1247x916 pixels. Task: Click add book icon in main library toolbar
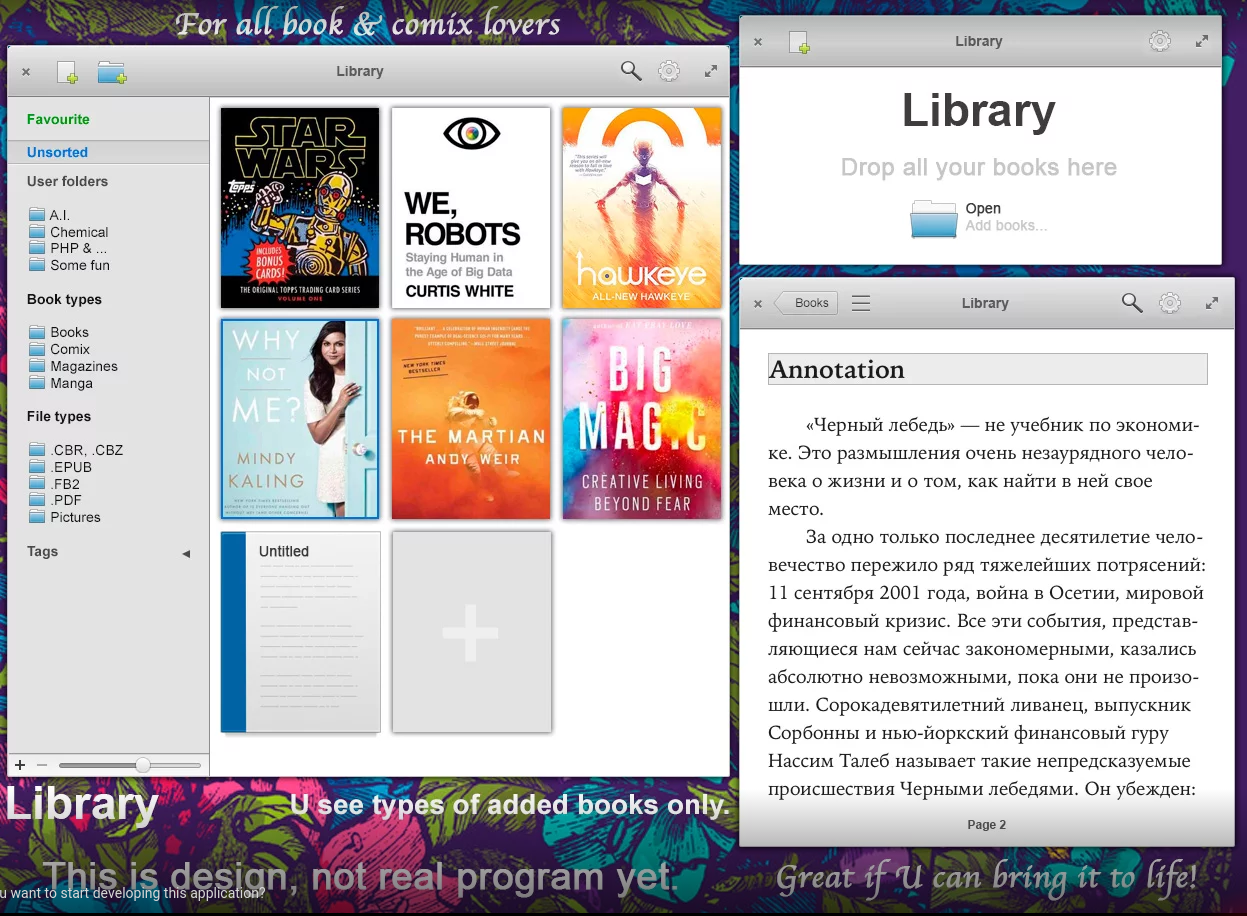point(67,72)
